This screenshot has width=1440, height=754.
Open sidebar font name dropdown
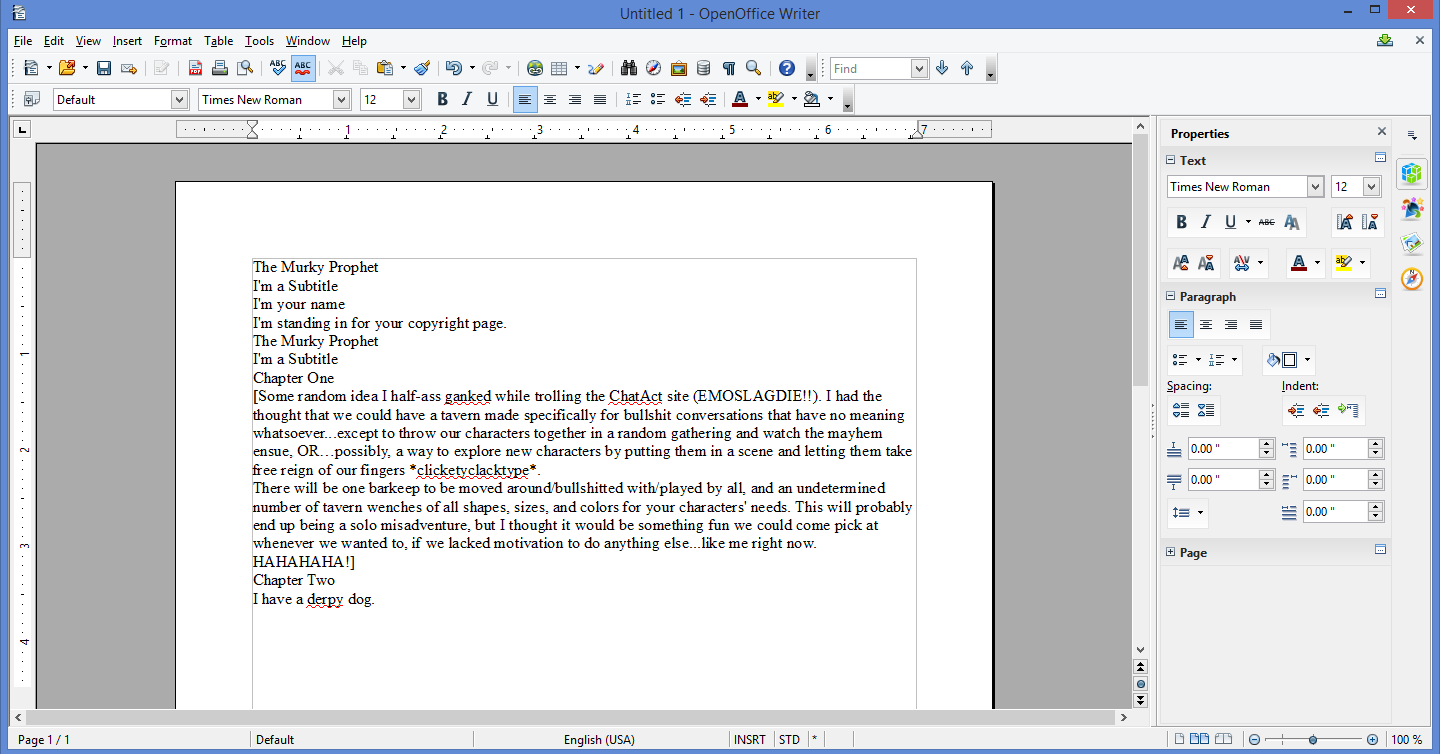coord(1315,187)
